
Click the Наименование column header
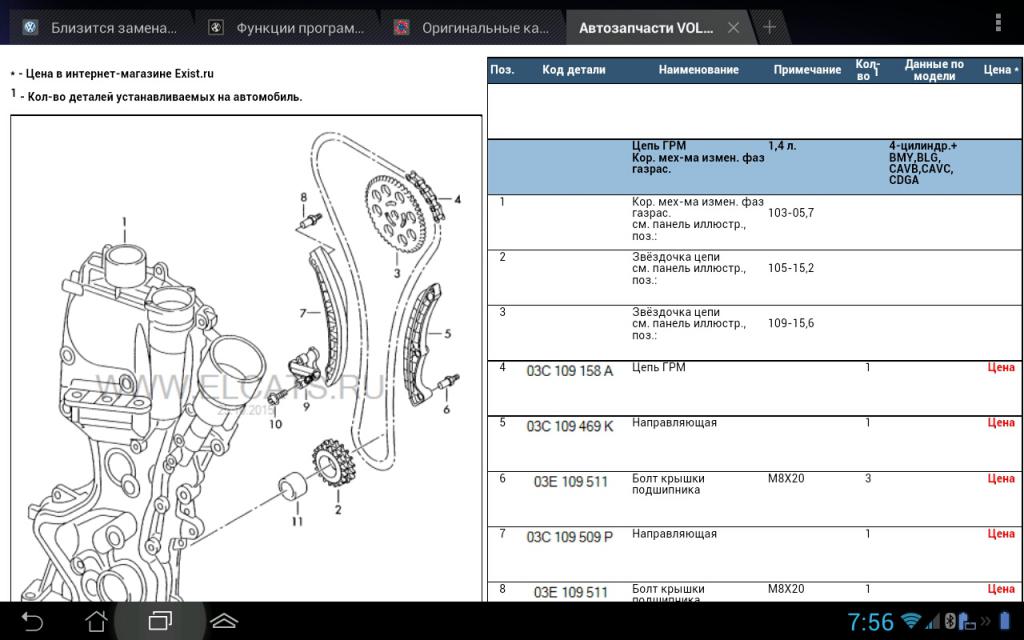[698, 70]
